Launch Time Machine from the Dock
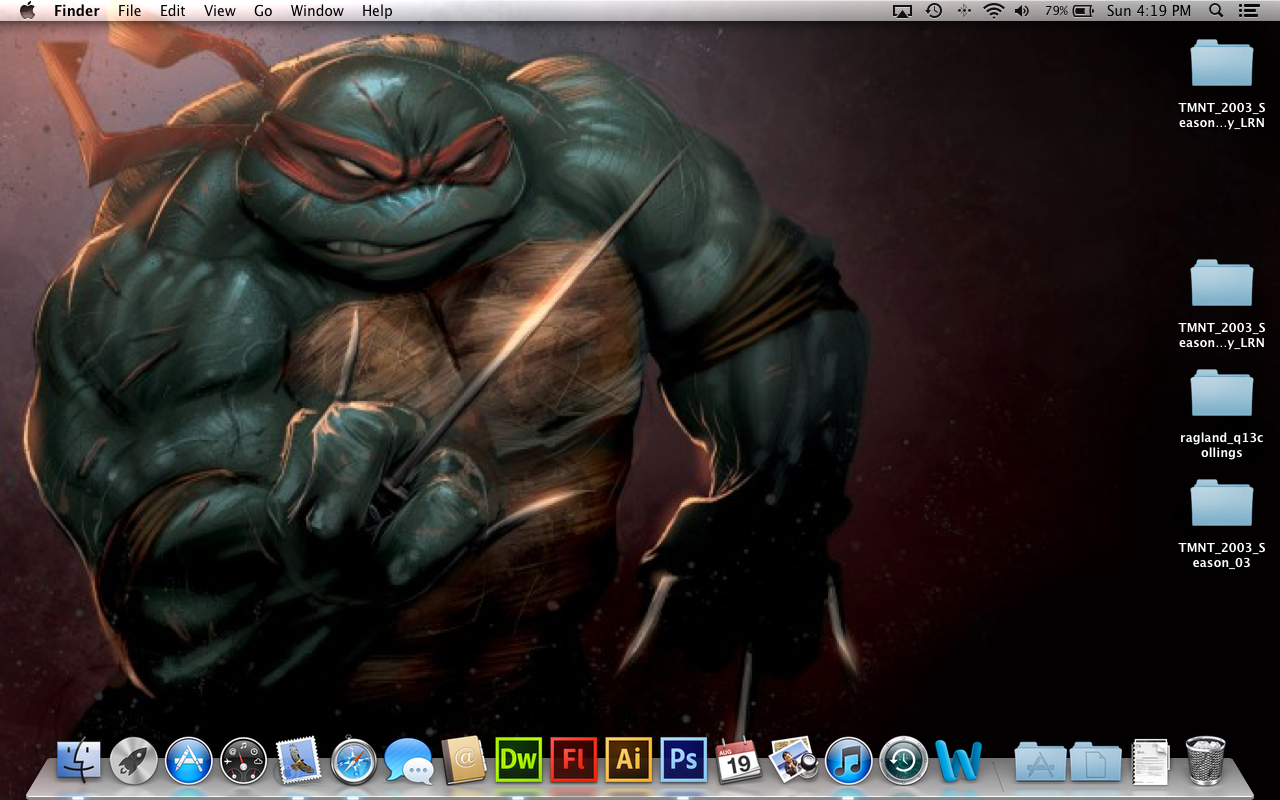This screenshot has width=1280, height=800. coord(904,762)
